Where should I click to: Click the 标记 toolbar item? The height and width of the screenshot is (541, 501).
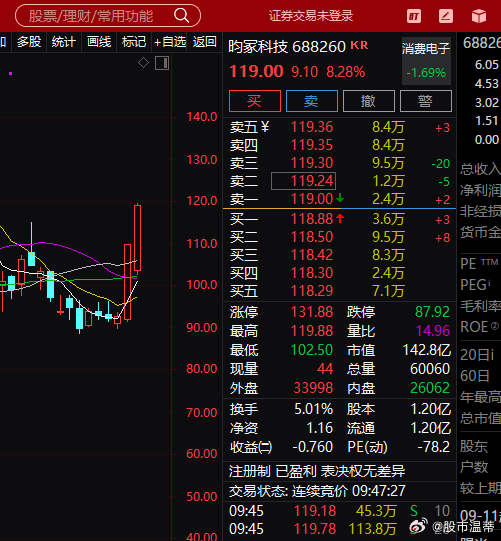134,42
